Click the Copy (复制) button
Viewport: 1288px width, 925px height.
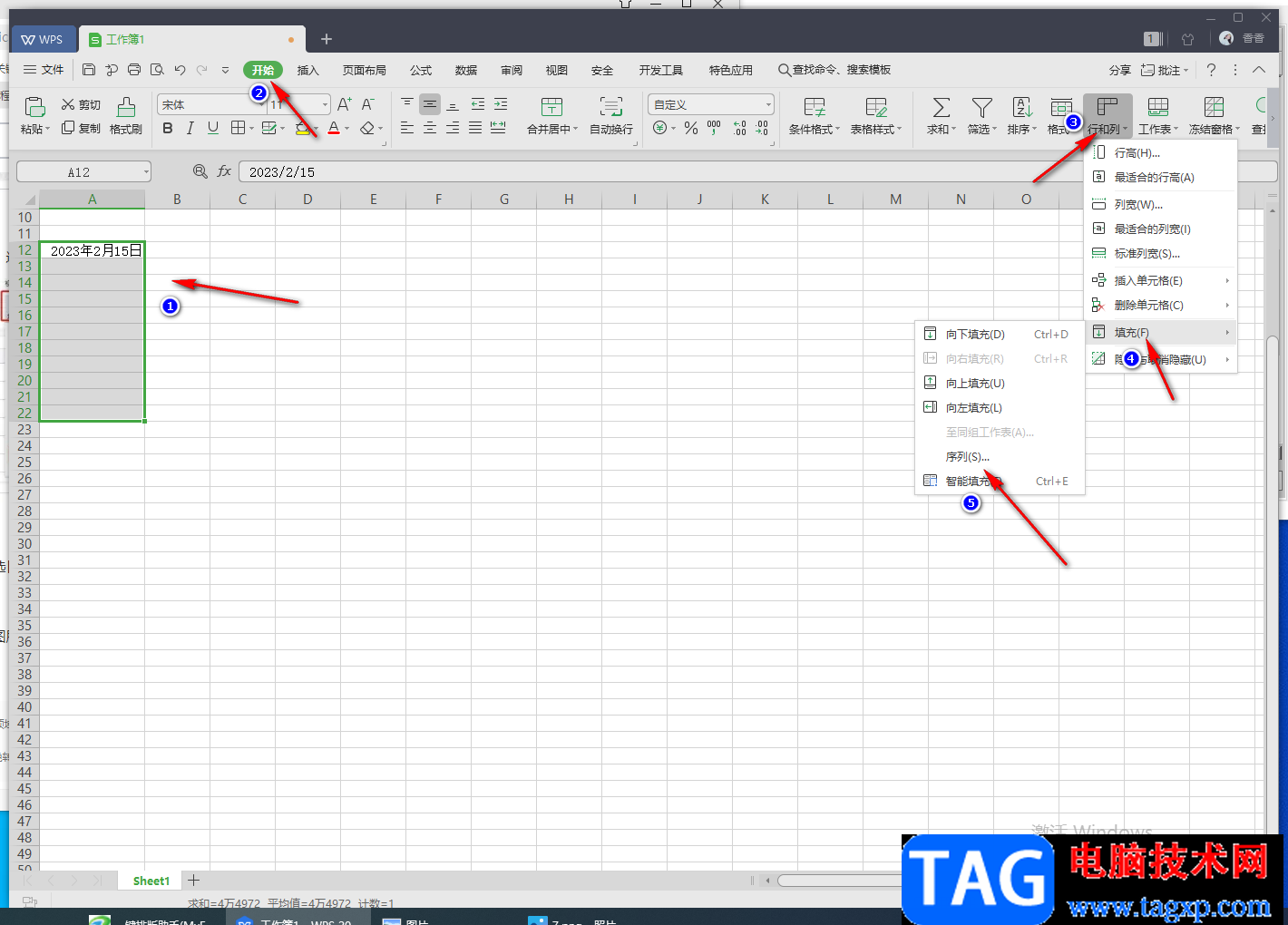coord(81,129)
